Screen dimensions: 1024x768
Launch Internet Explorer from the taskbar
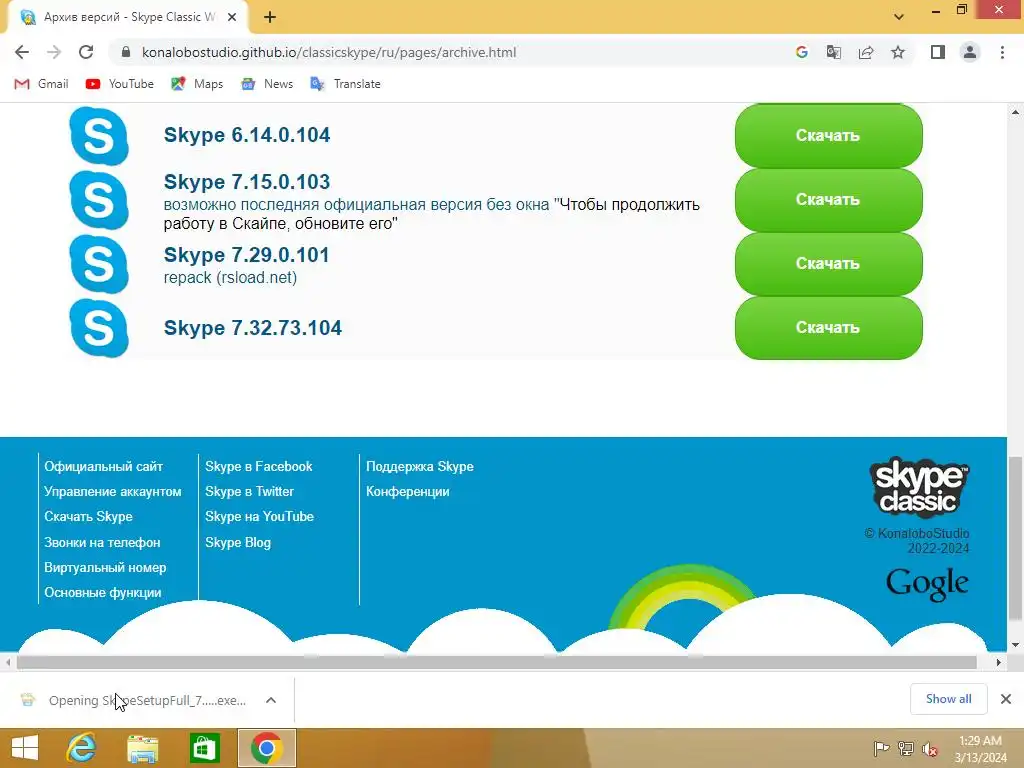82,748
